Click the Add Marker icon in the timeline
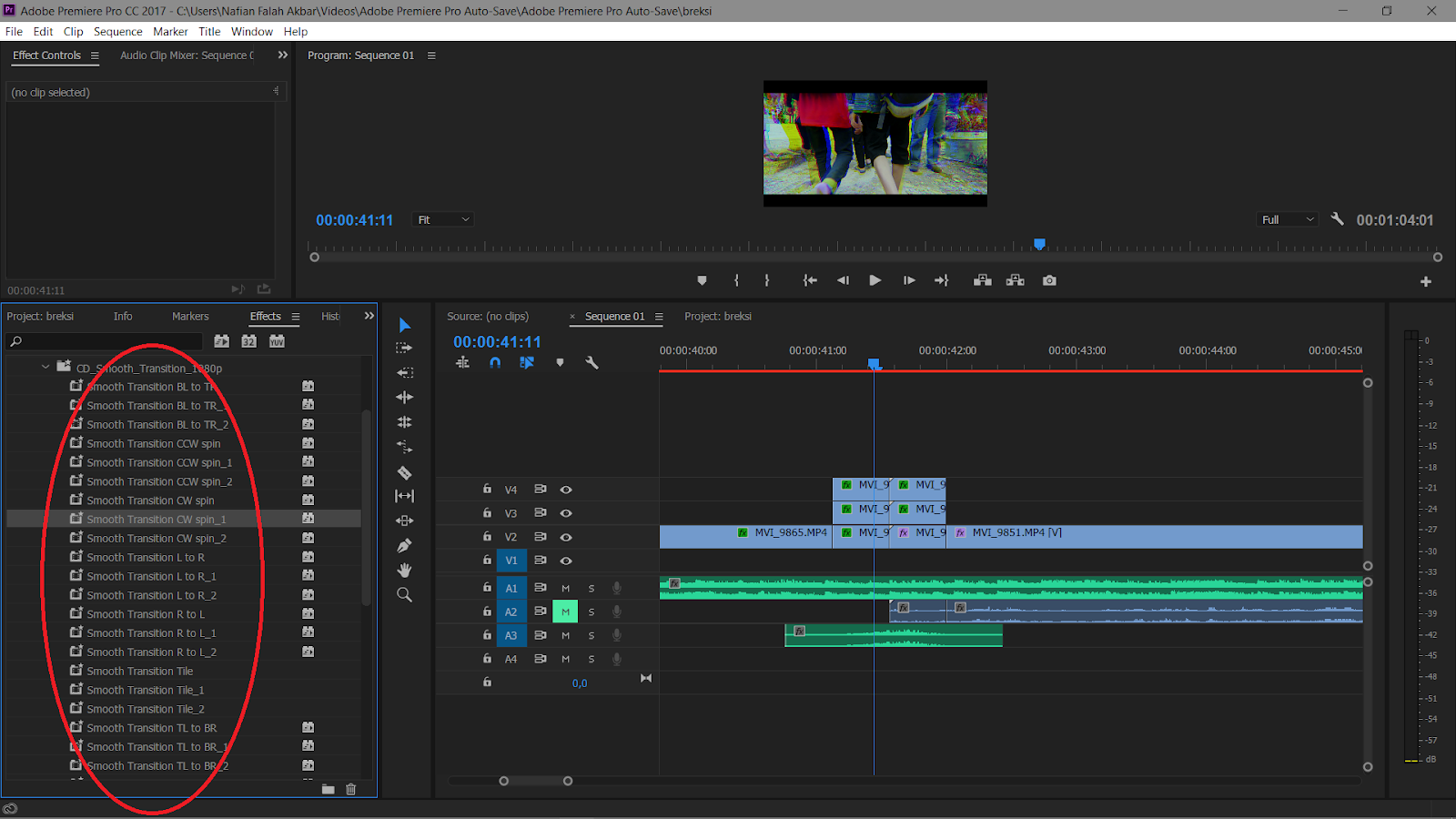The image size is (1456, 819). click(560, 361)
